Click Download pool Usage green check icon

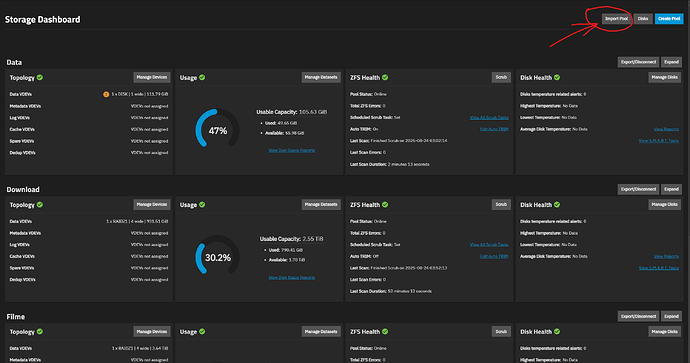pyautogui.click(x=202, y=205)
